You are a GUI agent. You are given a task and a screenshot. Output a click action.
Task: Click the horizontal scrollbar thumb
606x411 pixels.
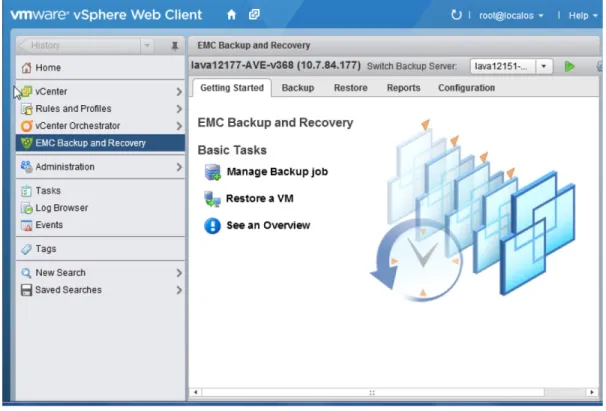tap(373, 392)
